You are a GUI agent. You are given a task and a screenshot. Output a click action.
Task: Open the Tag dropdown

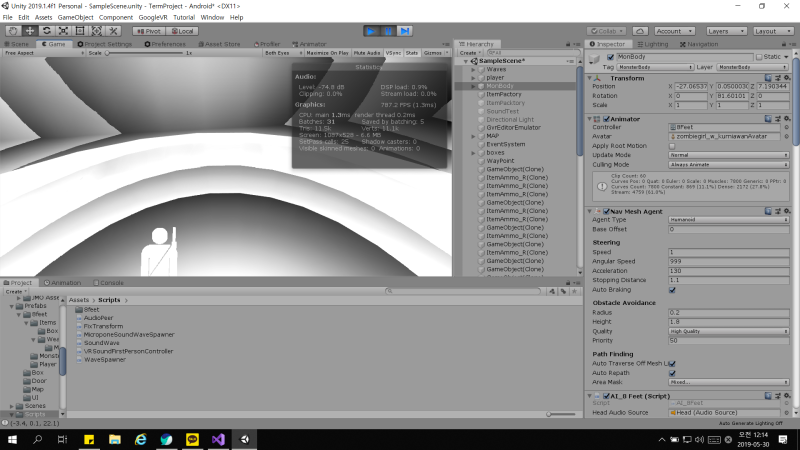coord(655,67)
